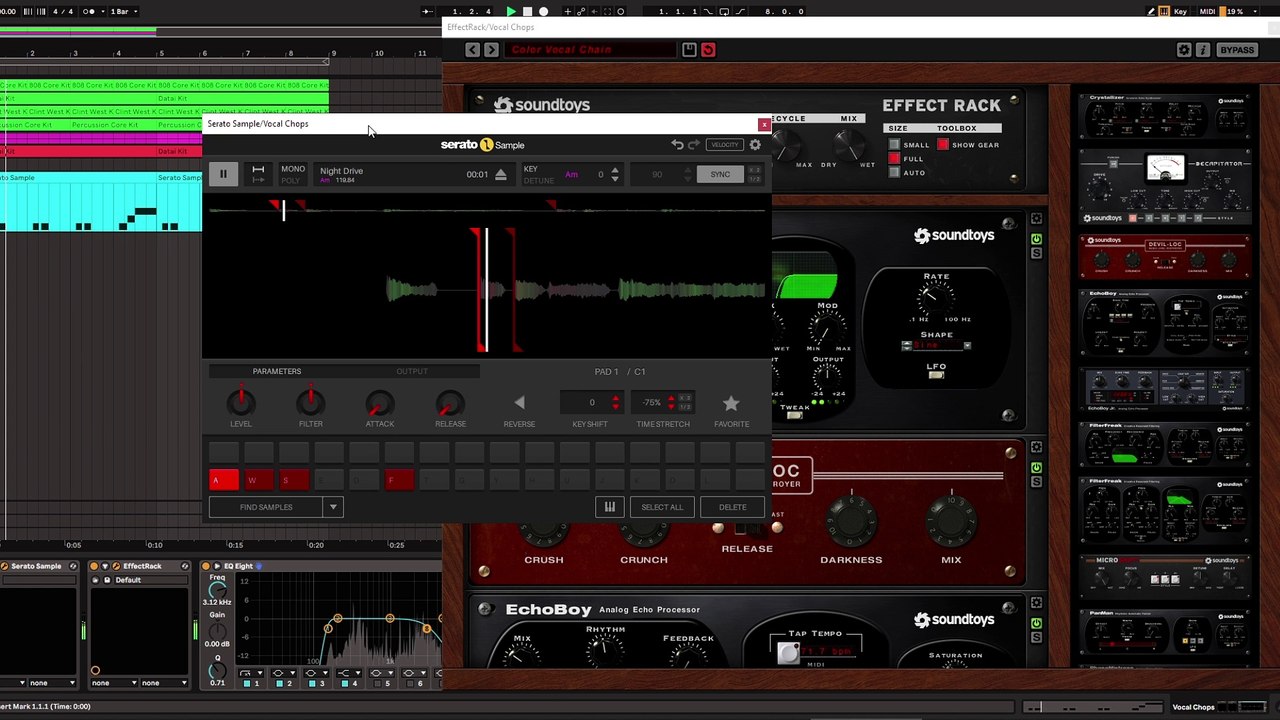The image size is (1280, 720).
Task: Toggle Ableton MIDI map mode
Action: [1208, 11]
